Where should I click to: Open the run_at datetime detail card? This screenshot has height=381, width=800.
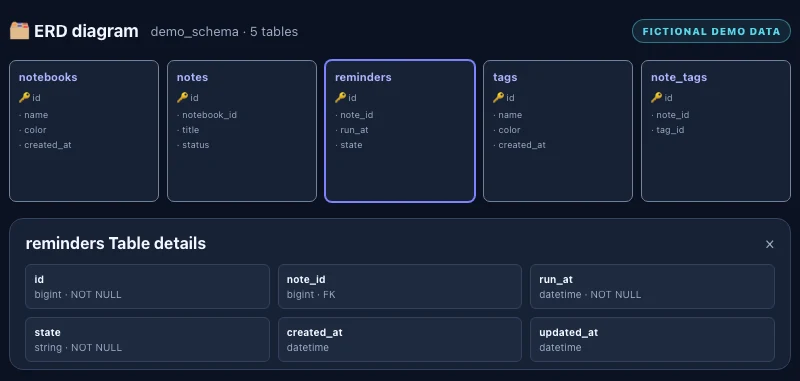[653, 287]
